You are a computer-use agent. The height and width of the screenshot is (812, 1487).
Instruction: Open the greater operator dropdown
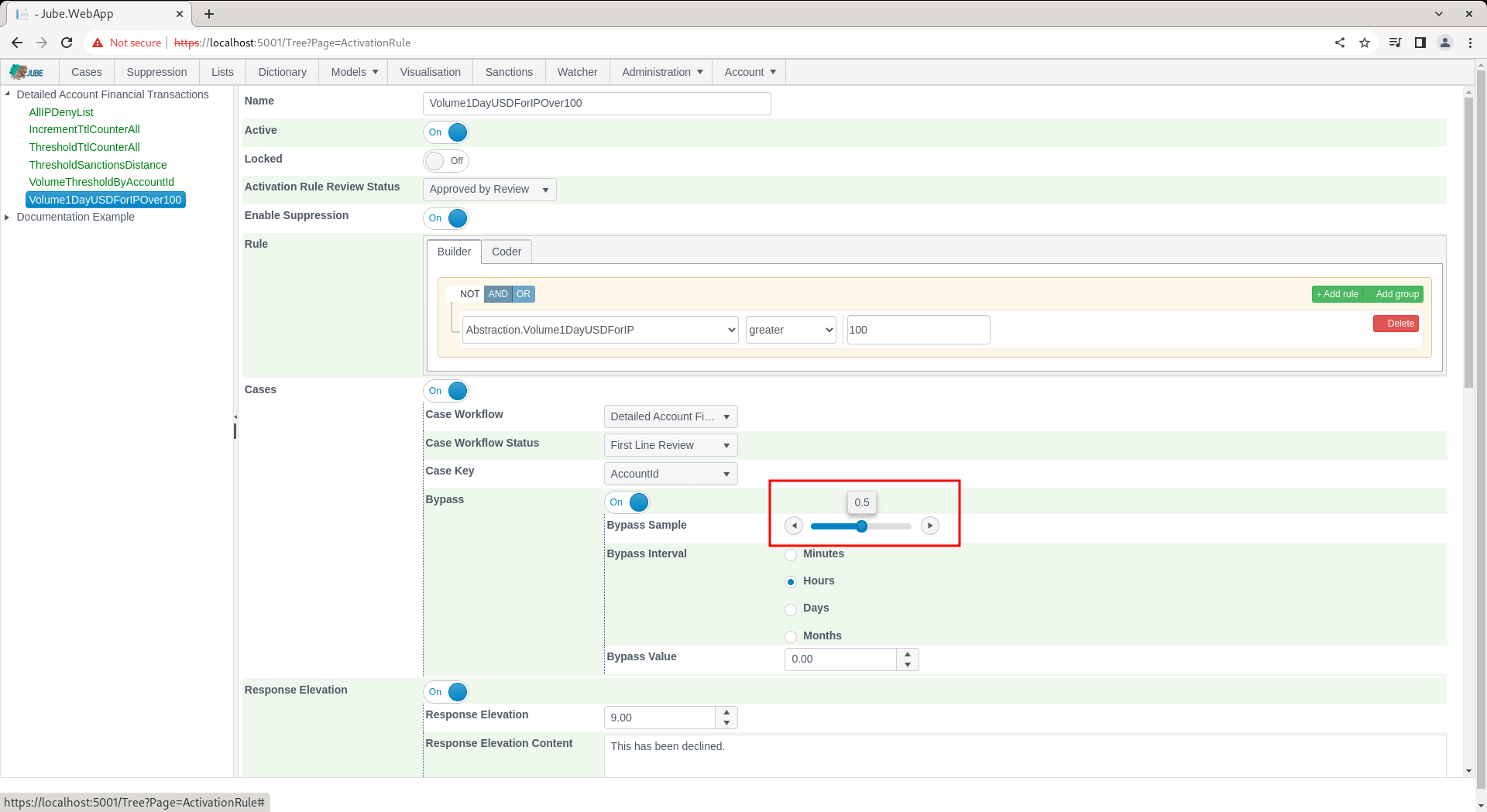click(791, 330)
